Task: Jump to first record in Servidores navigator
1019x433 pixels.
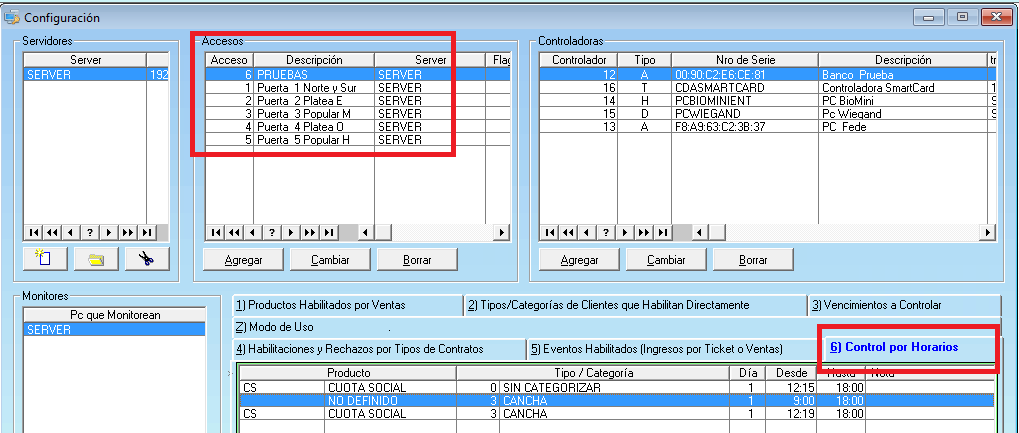Action: pos(33,232)
